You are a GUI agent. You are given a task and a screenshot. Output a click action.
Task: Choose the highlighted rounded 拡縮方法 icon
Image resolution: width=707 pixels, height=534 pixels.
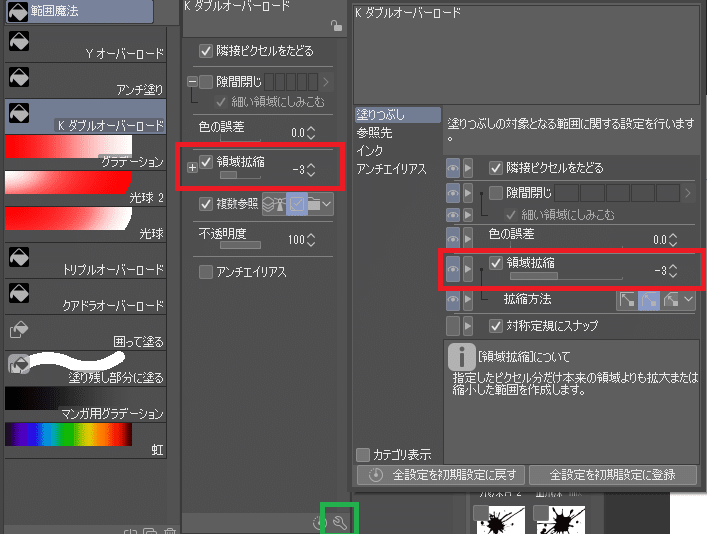(649, 299)
